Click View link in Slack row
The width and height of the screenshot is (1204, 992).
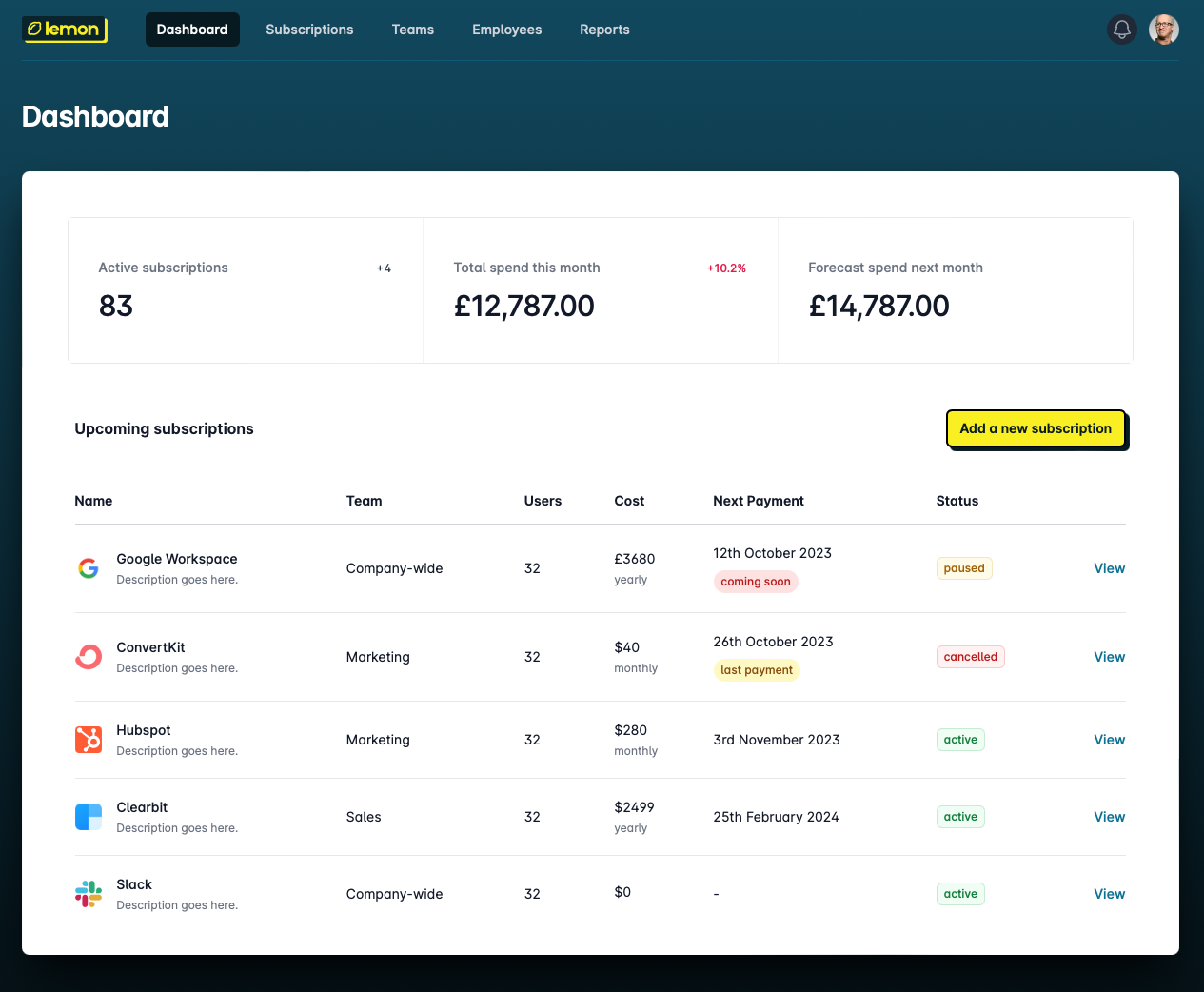[x=1109, y=894]
